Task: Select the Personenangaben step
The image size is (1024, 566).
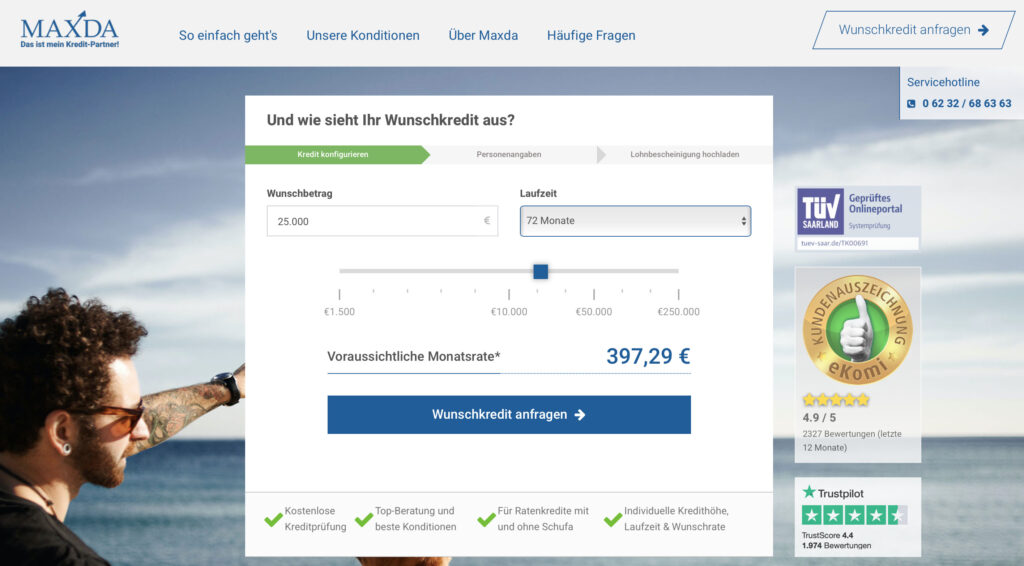Action: point(509,155)
